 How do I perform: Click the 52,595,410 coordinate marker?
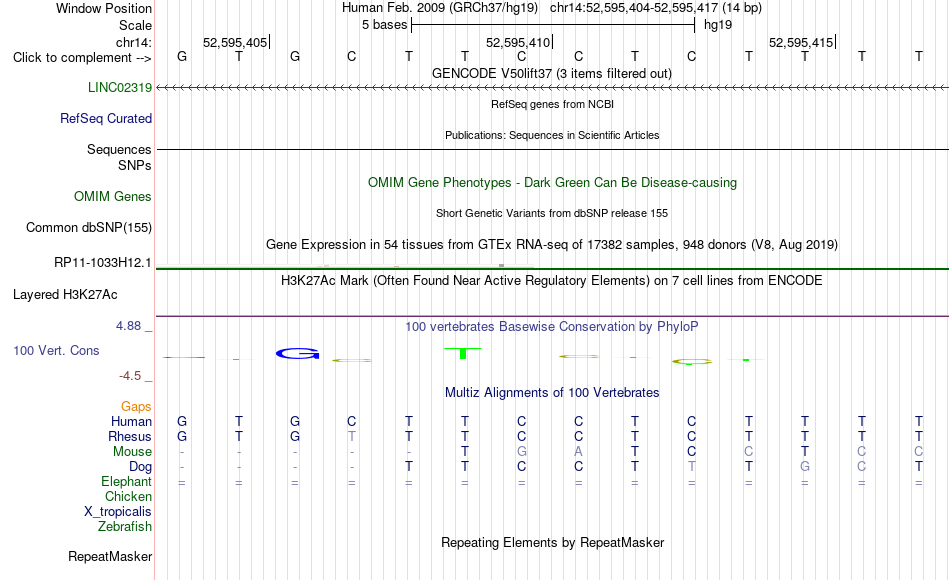519,42
